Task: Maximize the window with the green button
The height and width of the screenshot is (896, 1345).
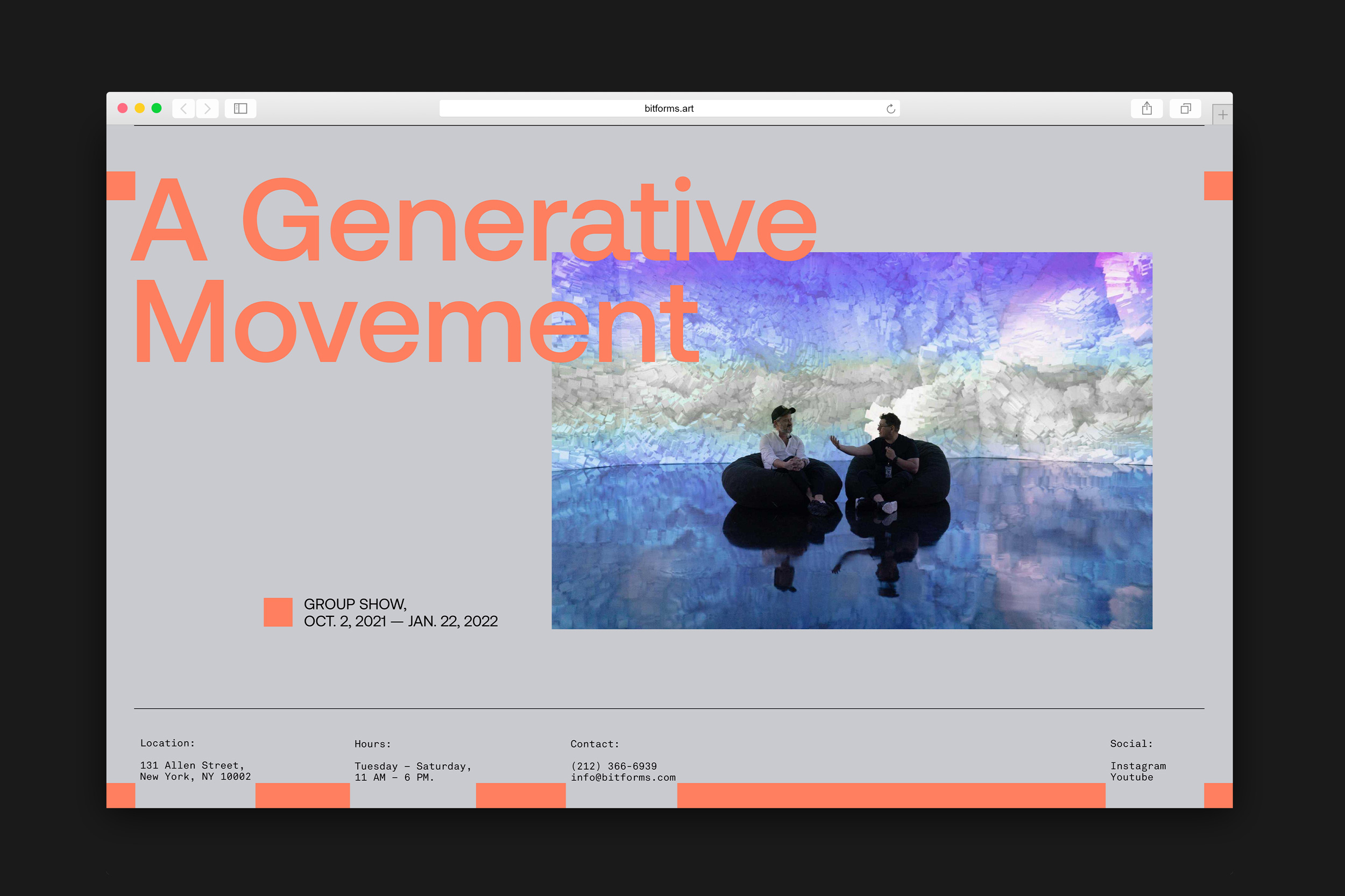Action: point(157,108)
